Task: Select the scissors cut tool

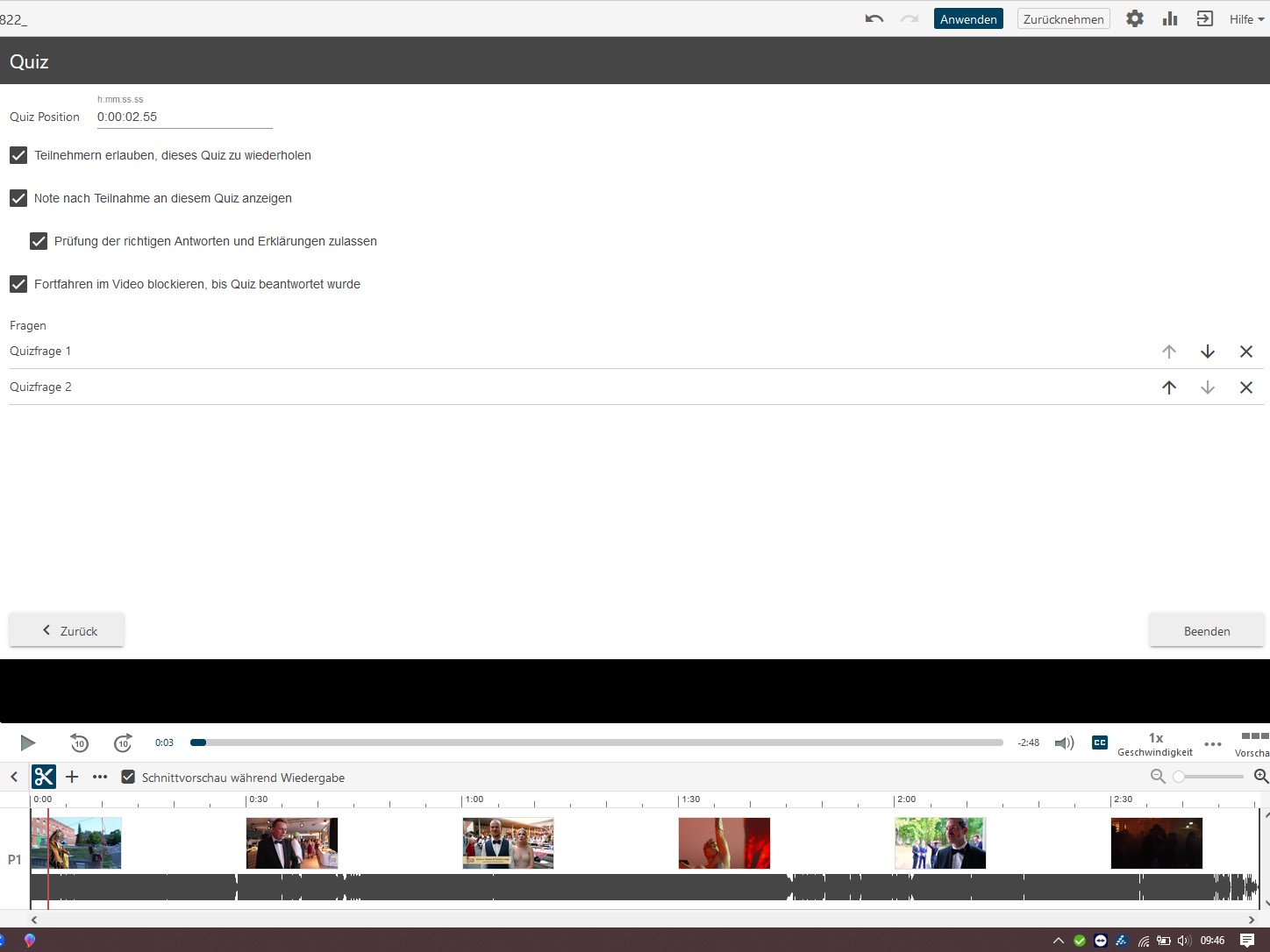Action: click(x=44, y=777)
